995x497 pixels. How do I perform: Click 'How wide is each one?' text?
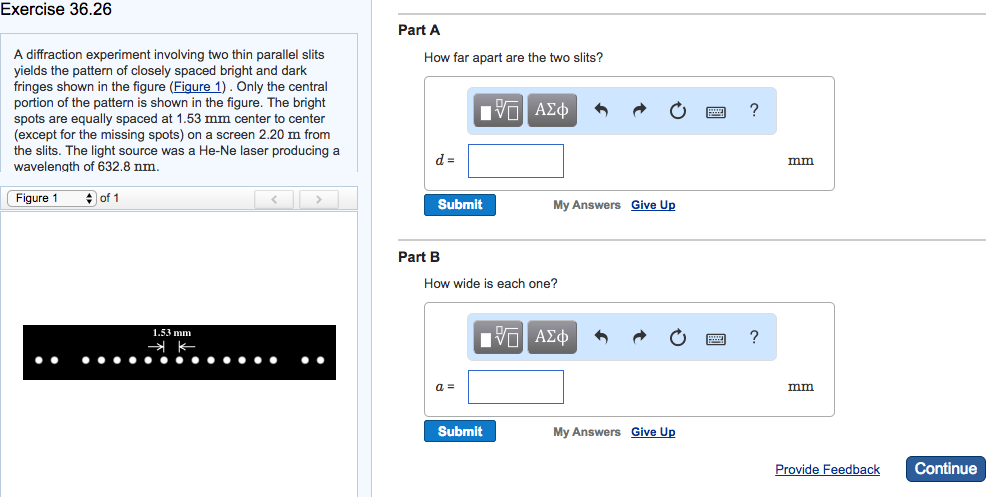pyautogui.click(x=491, y=284)
